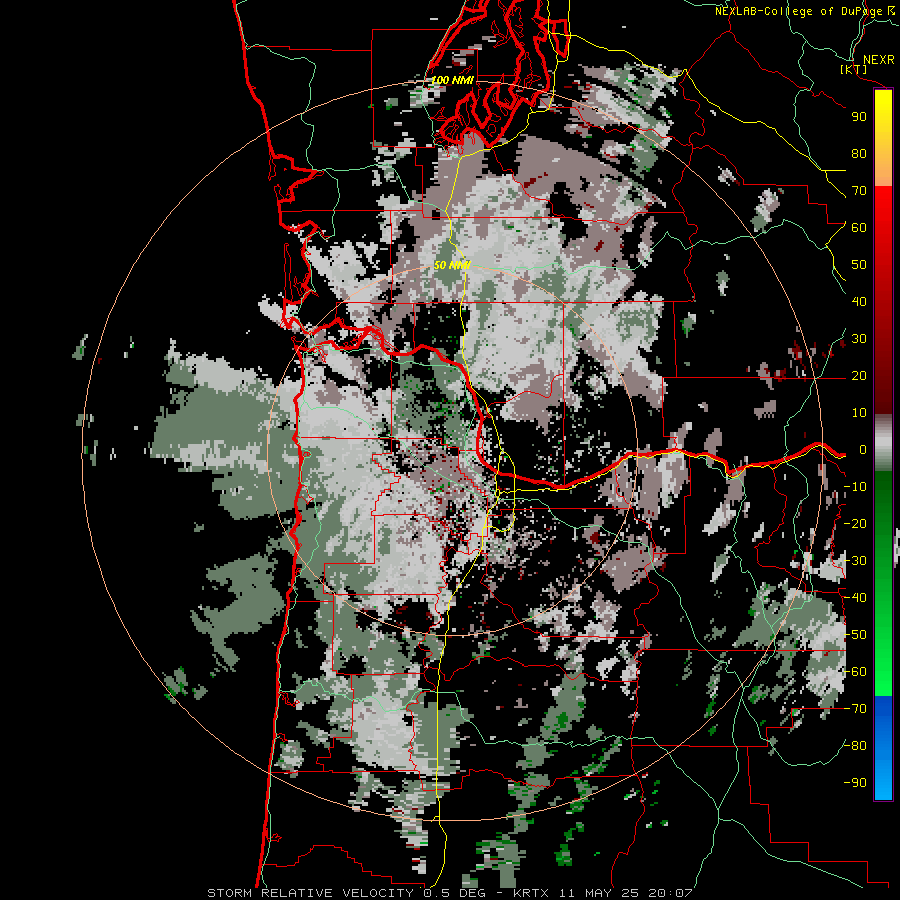Click the blue segment of the color bar

(x=883, y=749)
